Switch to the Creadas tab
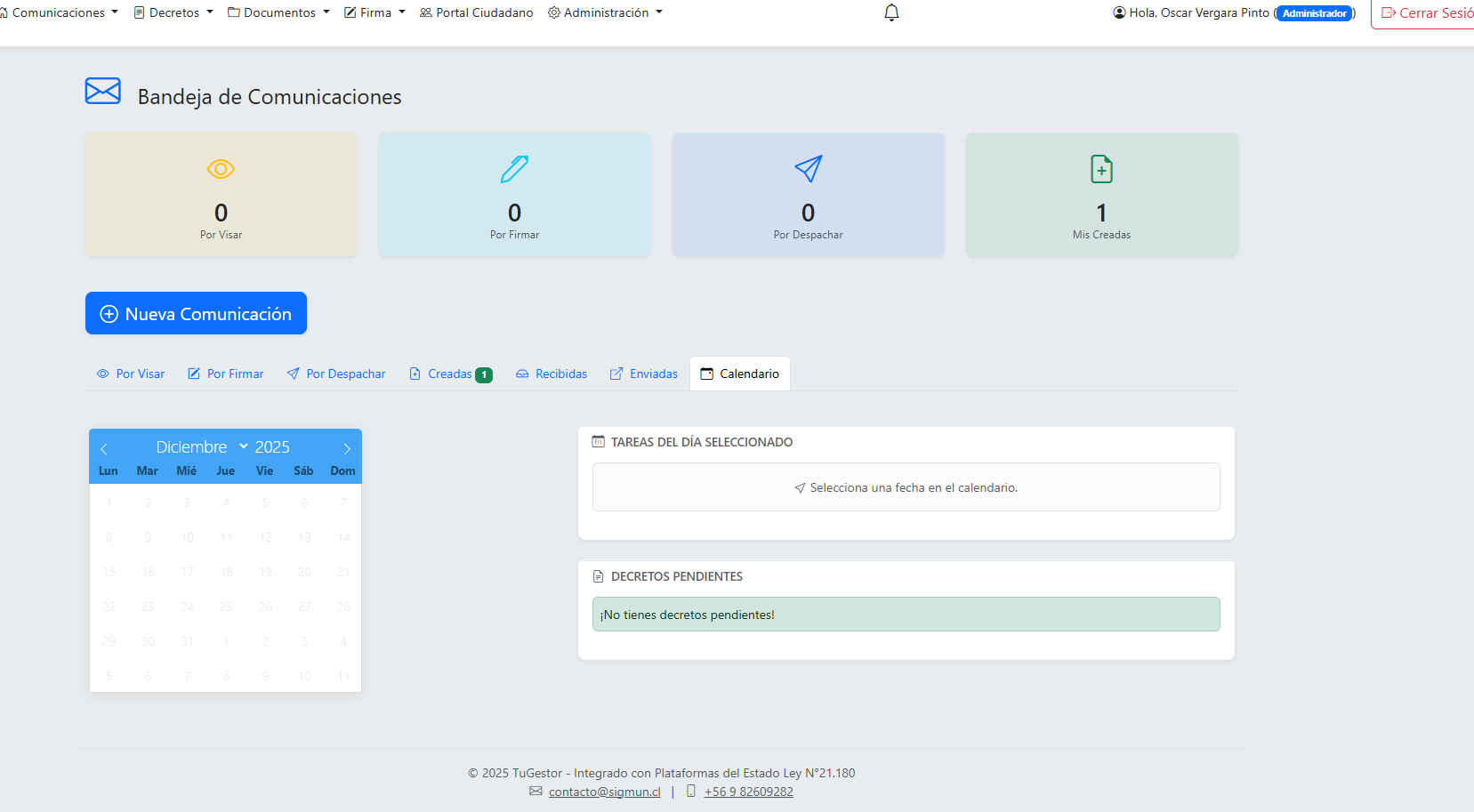Screen dimensions: 1474x812 point(450,374)
